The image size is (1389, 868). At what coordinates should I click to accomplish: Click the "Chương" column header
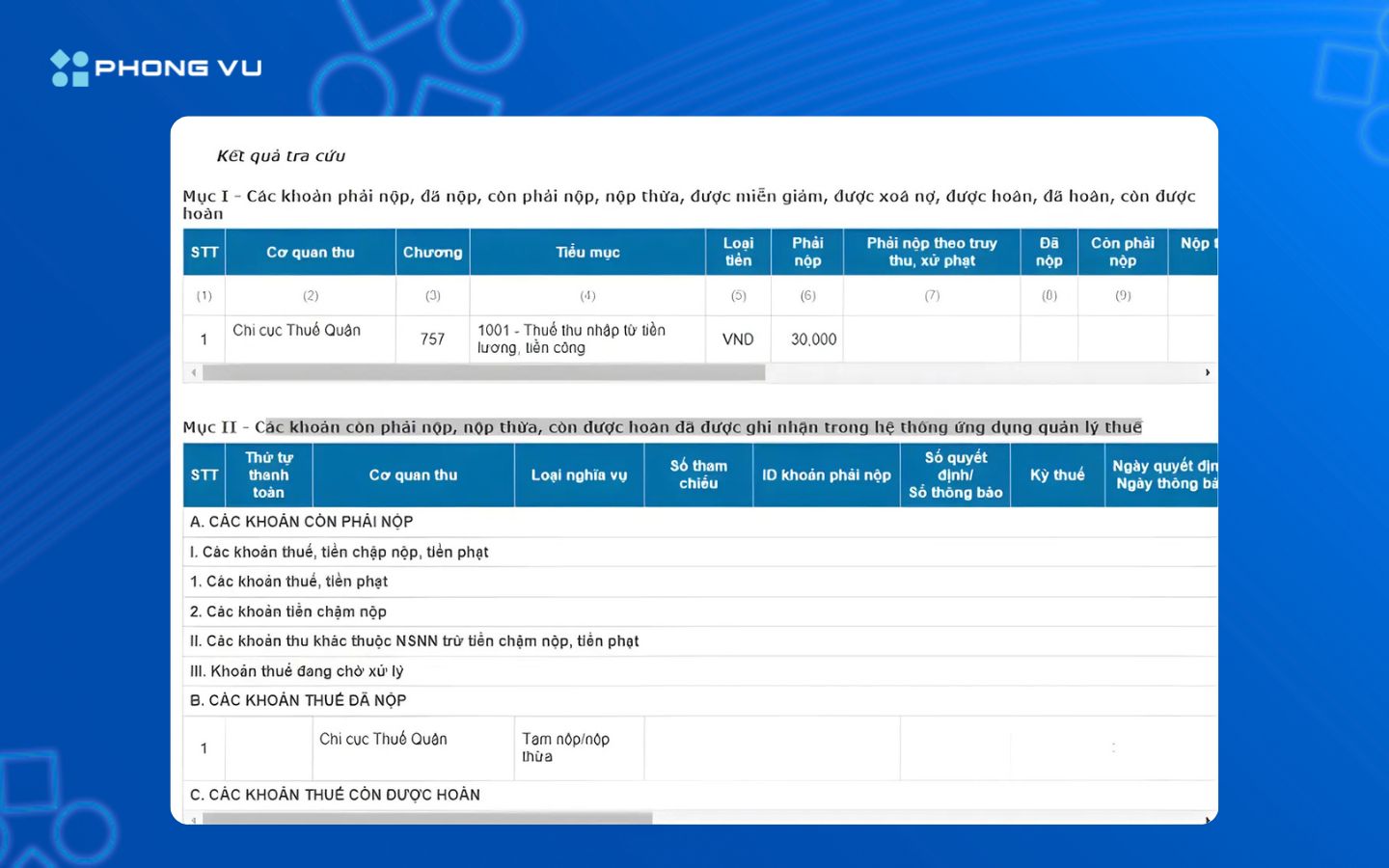pyautogui.click(x=433, y=253)
